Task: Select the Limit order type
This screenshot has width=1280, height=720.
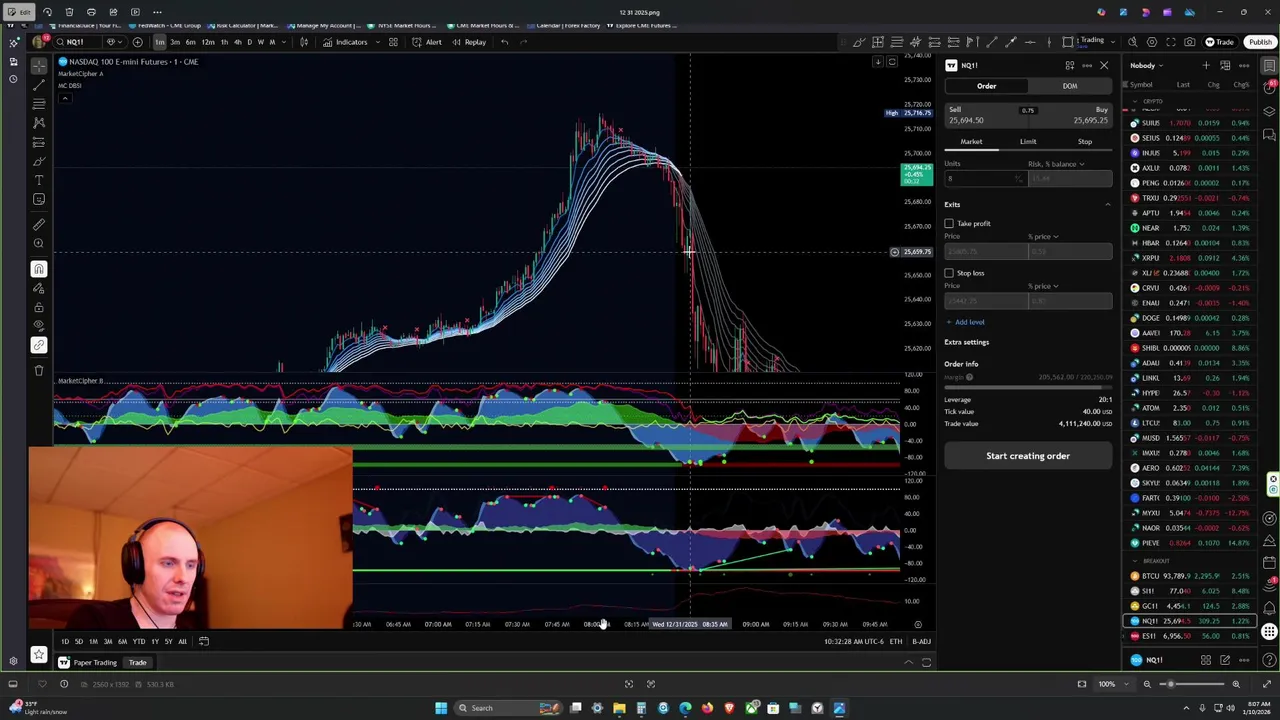Action: 1028,142
